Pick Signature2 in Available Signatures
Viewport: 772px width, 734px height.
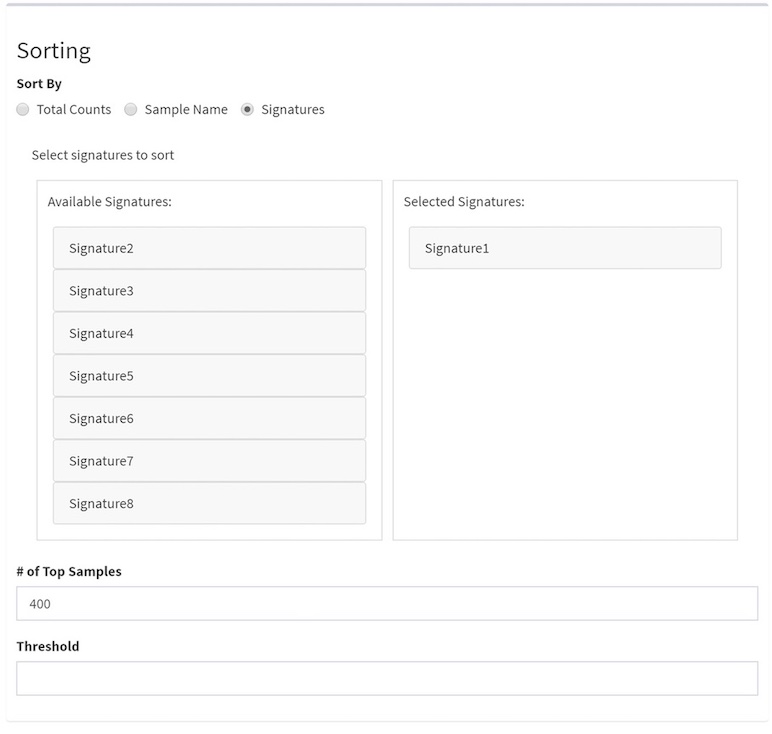click(209, 248)
